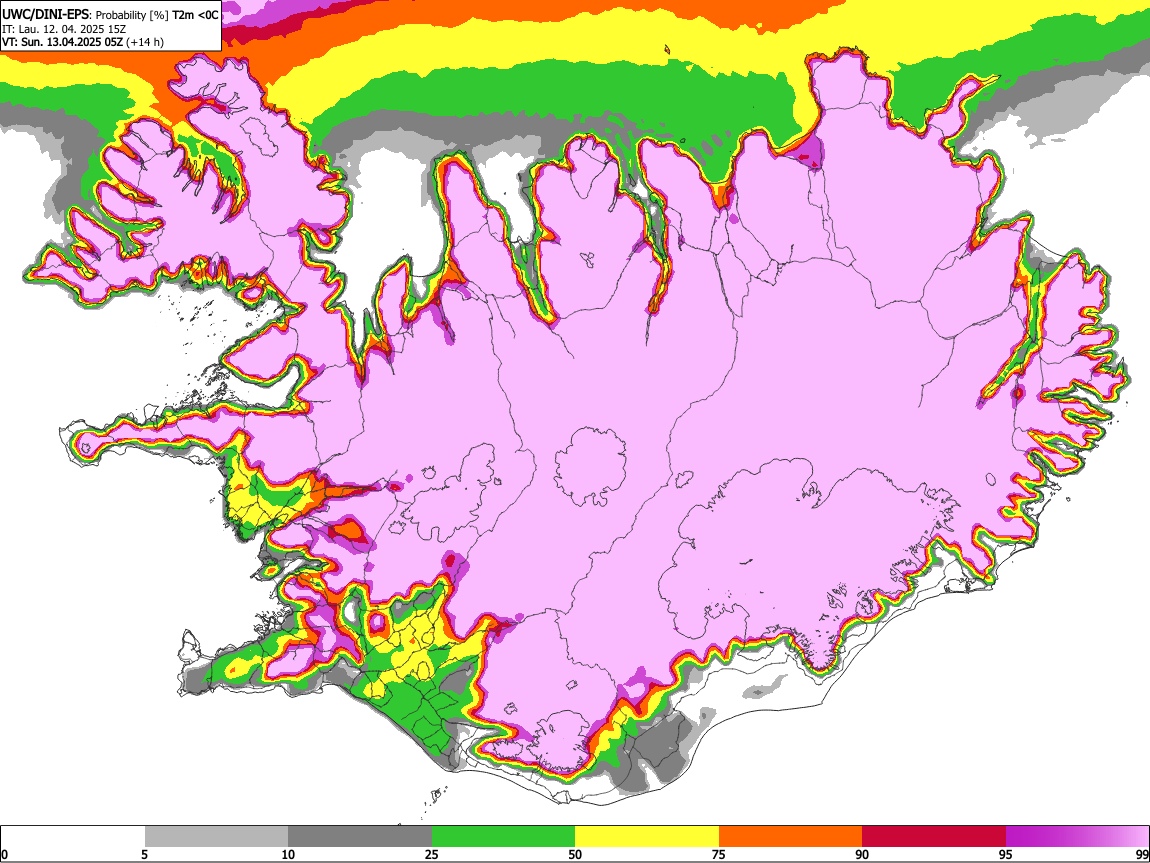Click the UWC/DINI-EPS title text
The image size is (1150, 863).
110,15
